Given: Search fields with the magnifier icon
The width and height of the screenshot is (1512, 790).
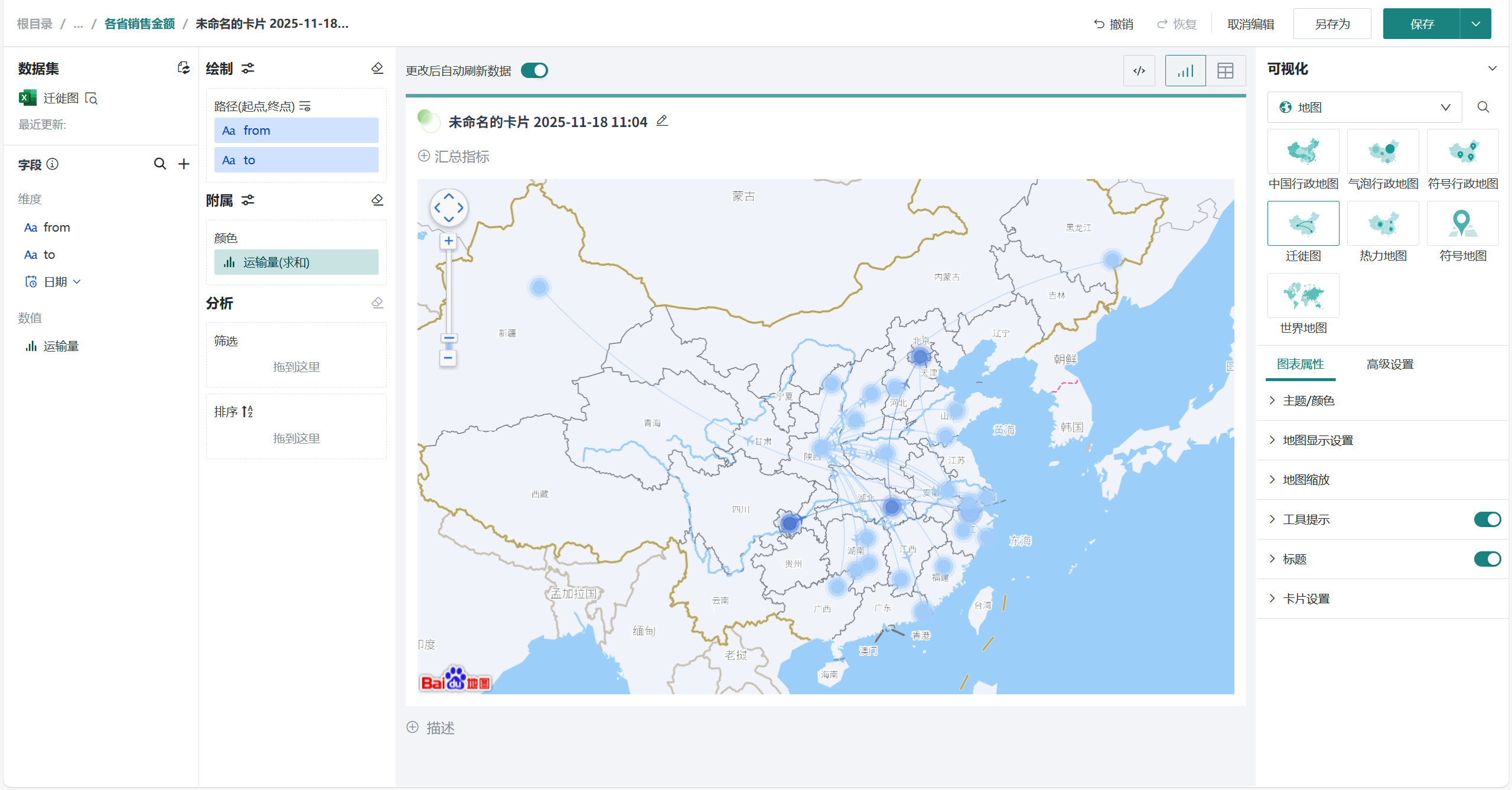Looking at the screenshot, I should pos(159,164).
